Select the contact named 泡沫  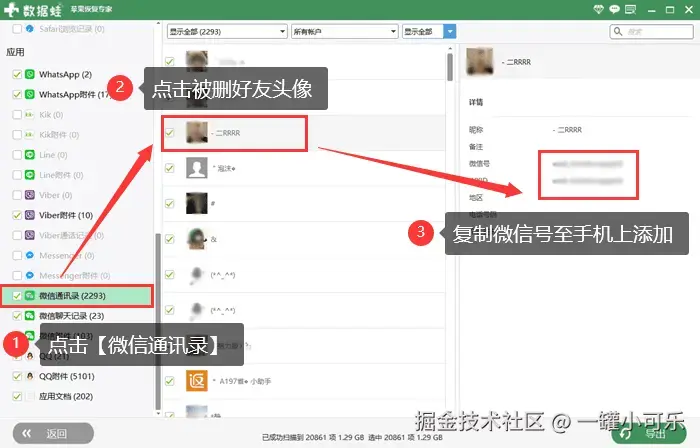point(304,168)
